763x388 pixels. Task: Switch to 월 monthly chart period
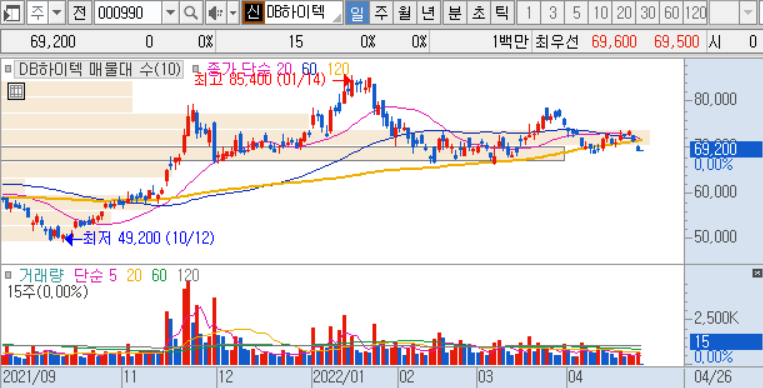click(404, 13)
